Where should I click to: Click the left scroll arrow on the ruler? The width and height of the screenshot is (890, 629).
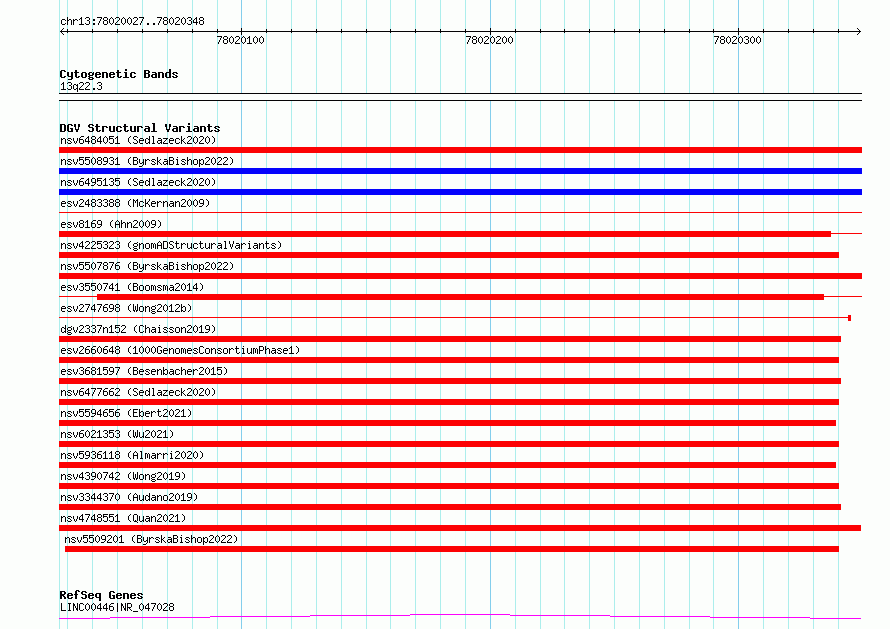pyautogui.click(x=62, y=32)
